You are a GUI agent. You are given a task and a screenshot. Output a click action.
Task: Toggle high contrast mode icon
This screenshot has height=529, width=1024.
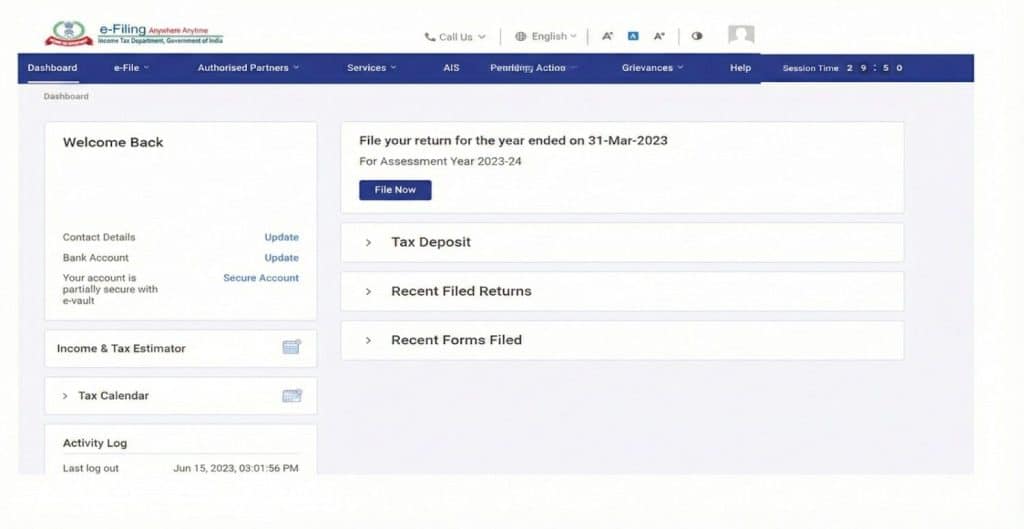tap(697, 37)
